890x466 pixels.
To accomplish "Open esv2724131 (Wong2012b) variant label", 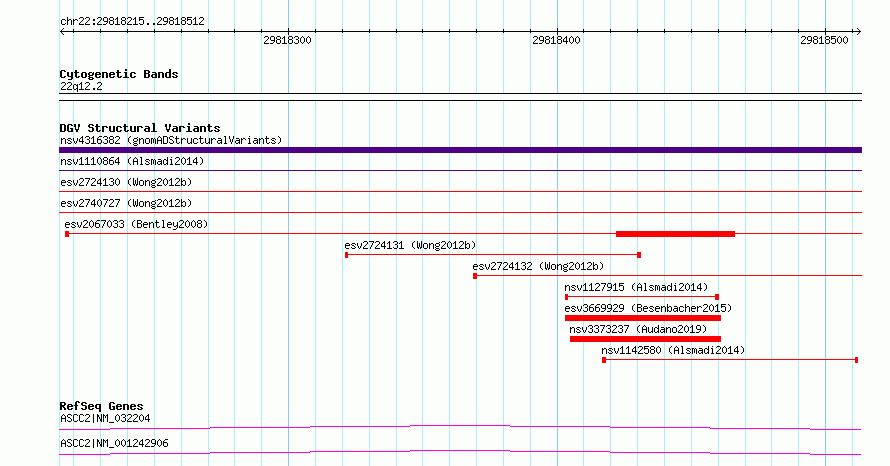I will click(410, 245).
